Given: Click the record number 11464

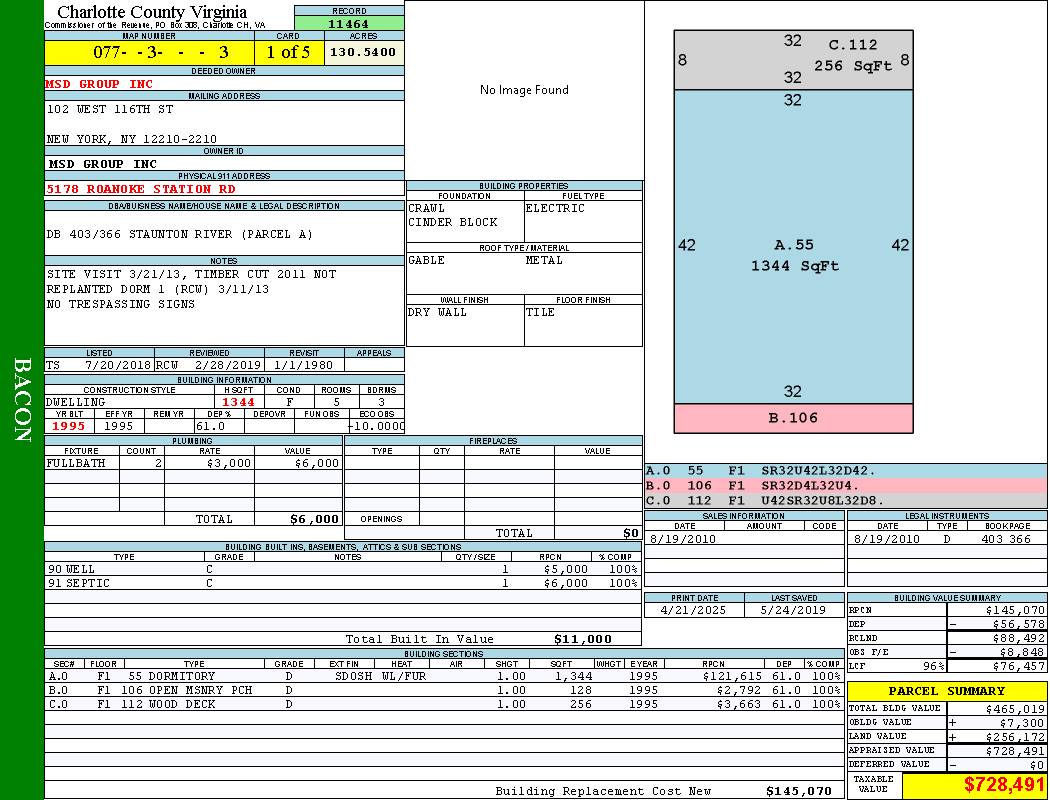Looking at the screenshot, I should [348, 23].
